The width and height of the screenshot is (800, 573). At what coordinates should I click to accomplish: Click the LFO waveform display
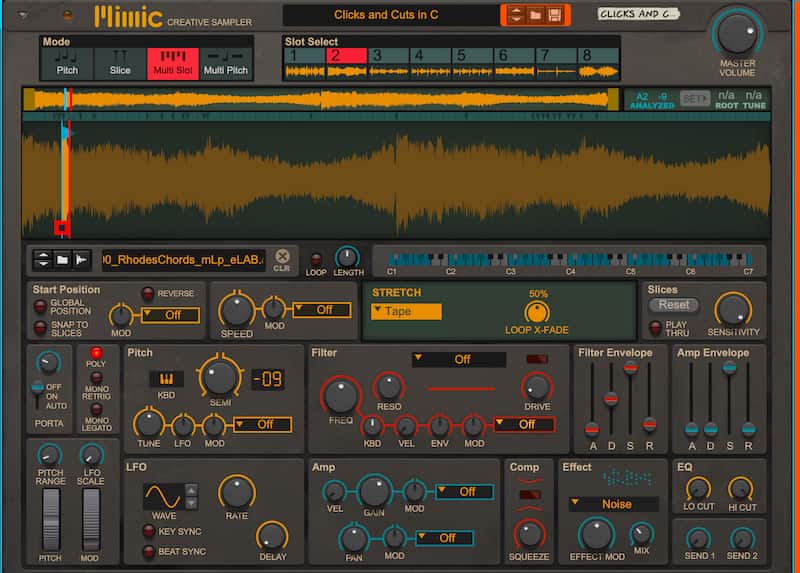(x=163, y=496)
